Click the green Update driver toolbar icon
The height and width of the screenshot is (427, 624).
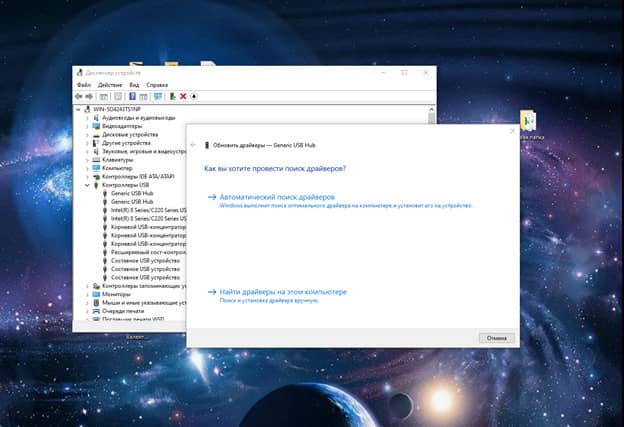pos(172,96)
